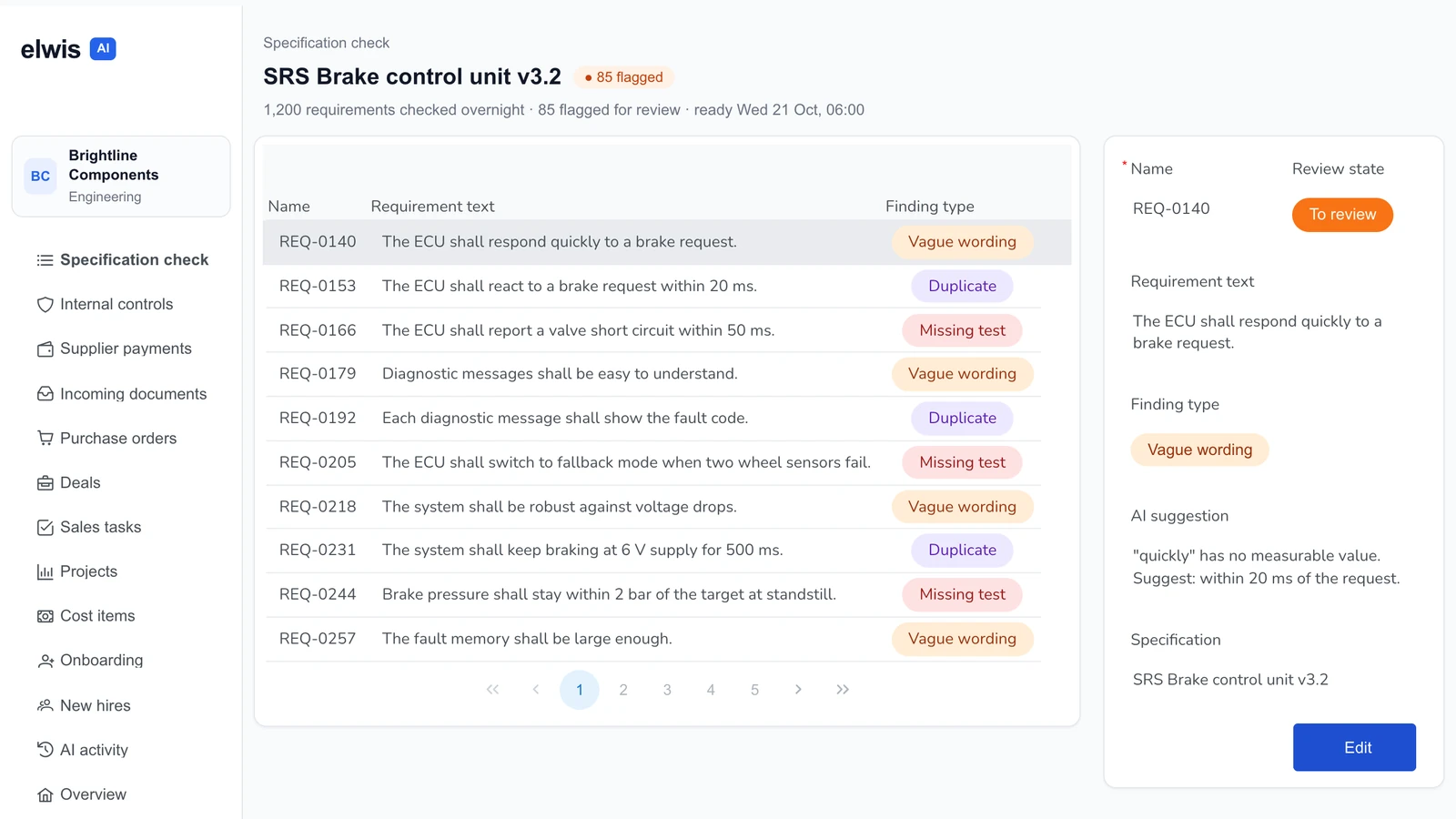Click Vague wording badge in details panel
Image resolution: width=1456 pixels, height=819 pixels.
tap(1199, 450)
